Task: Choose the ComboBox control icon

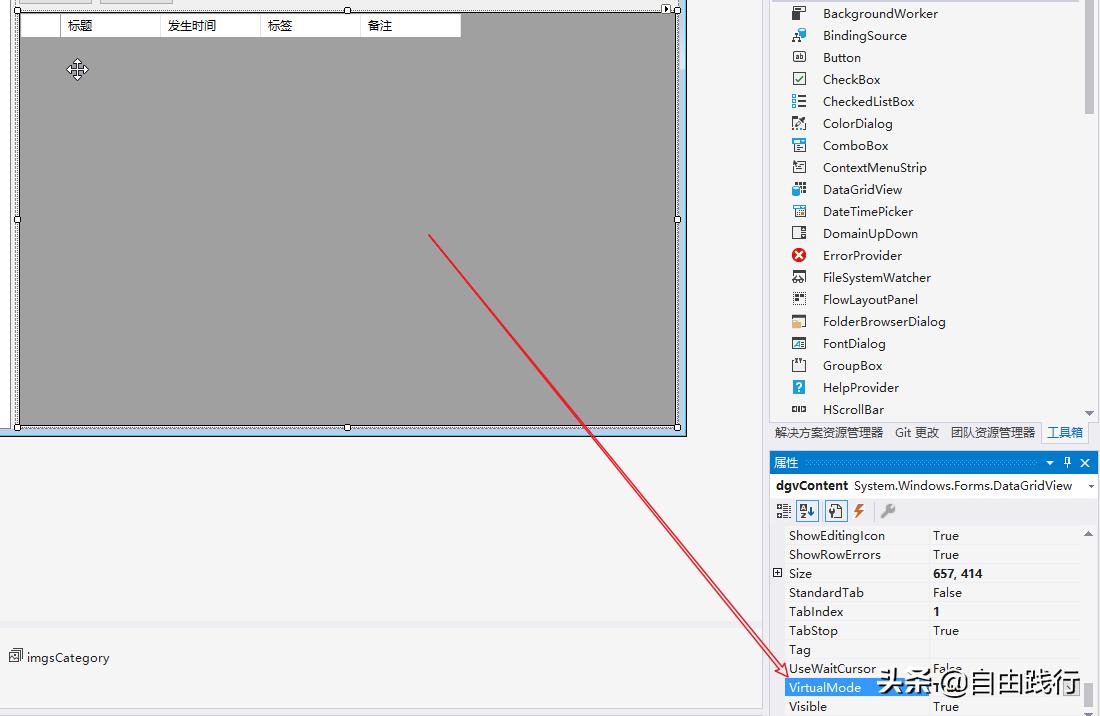Action: [x=799, y=145]
